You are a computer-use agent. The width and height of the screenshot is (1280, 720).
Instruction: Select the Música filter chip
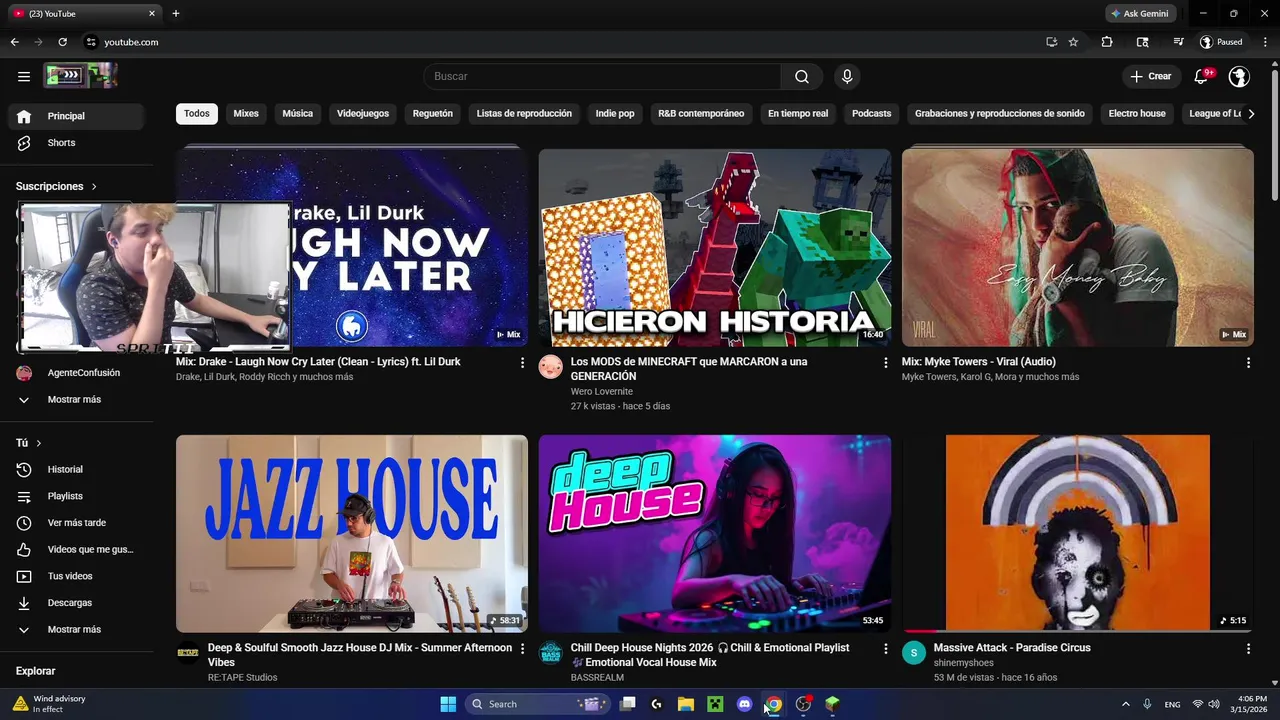click(x=298, y=114)
